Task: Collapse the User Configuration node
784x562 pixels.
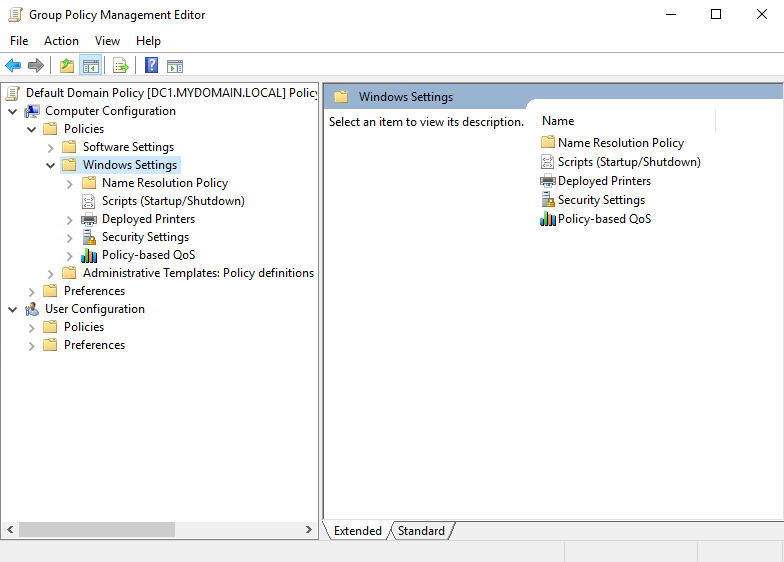Action: [x=13, y=309]
